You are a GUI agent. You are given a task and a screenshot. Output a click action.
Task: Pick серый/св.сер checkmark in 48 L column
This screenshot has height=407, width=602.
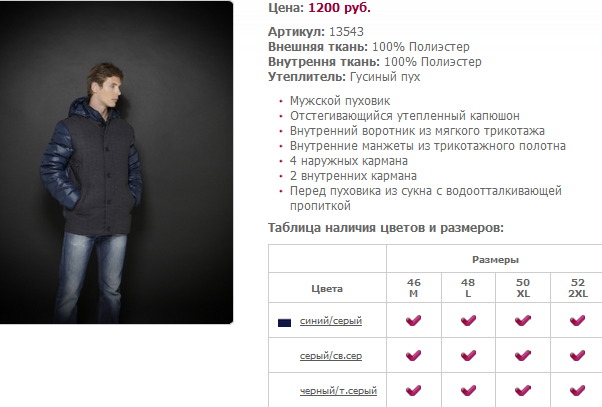tap(467, 355)
